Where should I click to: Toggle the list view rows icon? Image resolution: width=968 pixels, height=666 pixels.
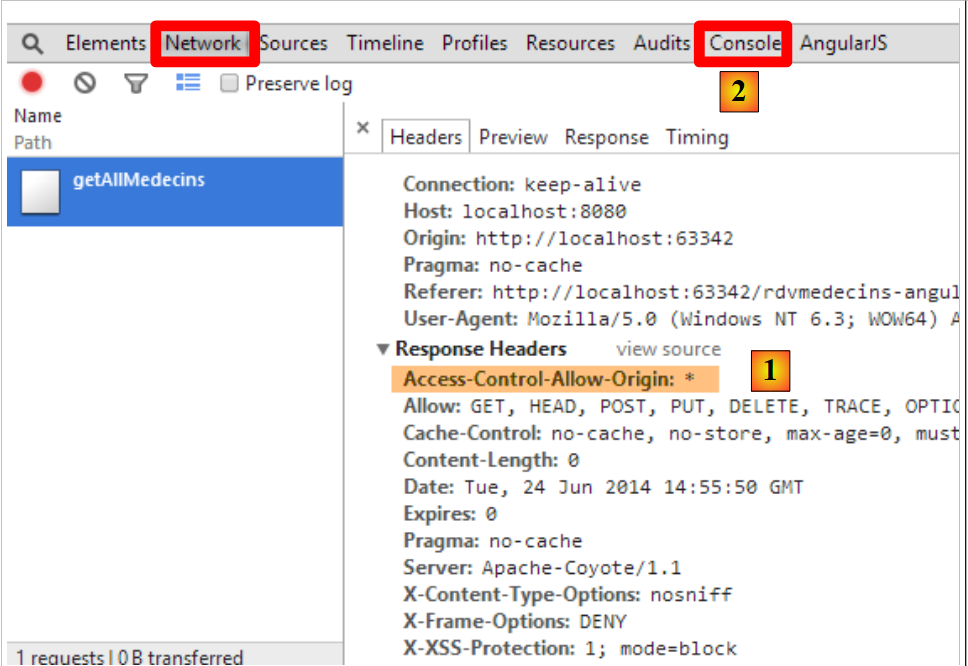(188, 83)
